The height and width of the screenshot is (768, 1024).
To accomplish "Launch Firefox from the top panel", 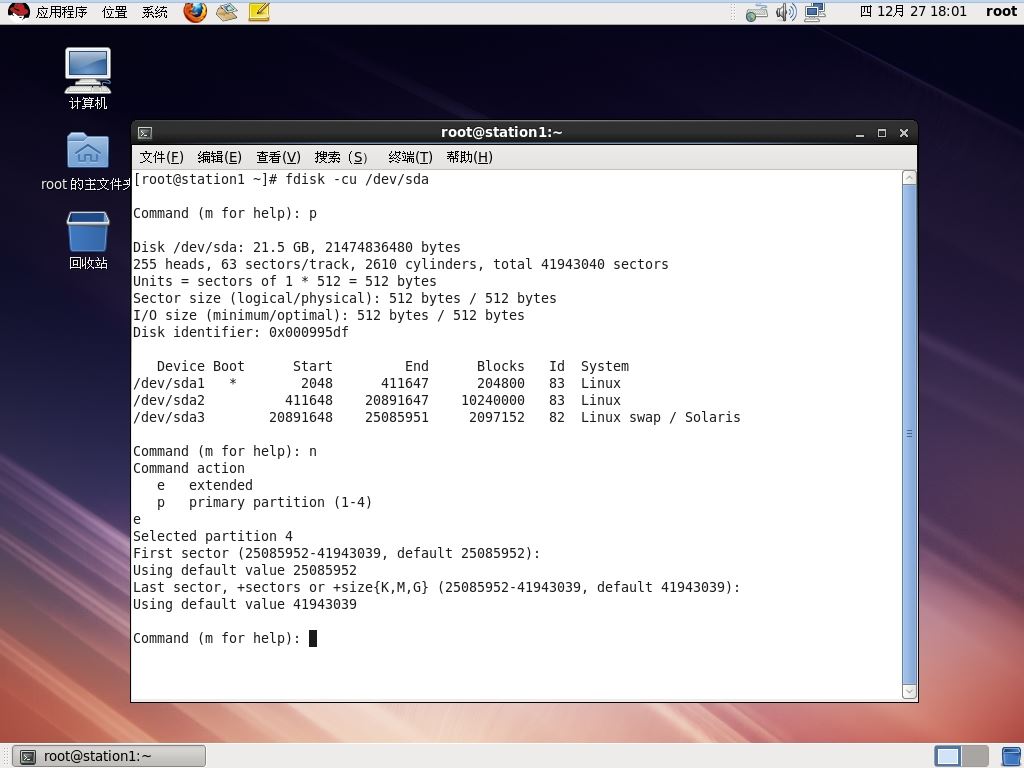I will tap(195, 11).
